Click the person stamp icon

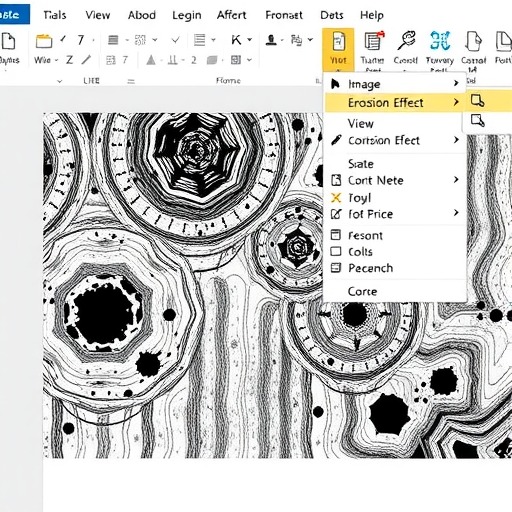pos(271,40)
